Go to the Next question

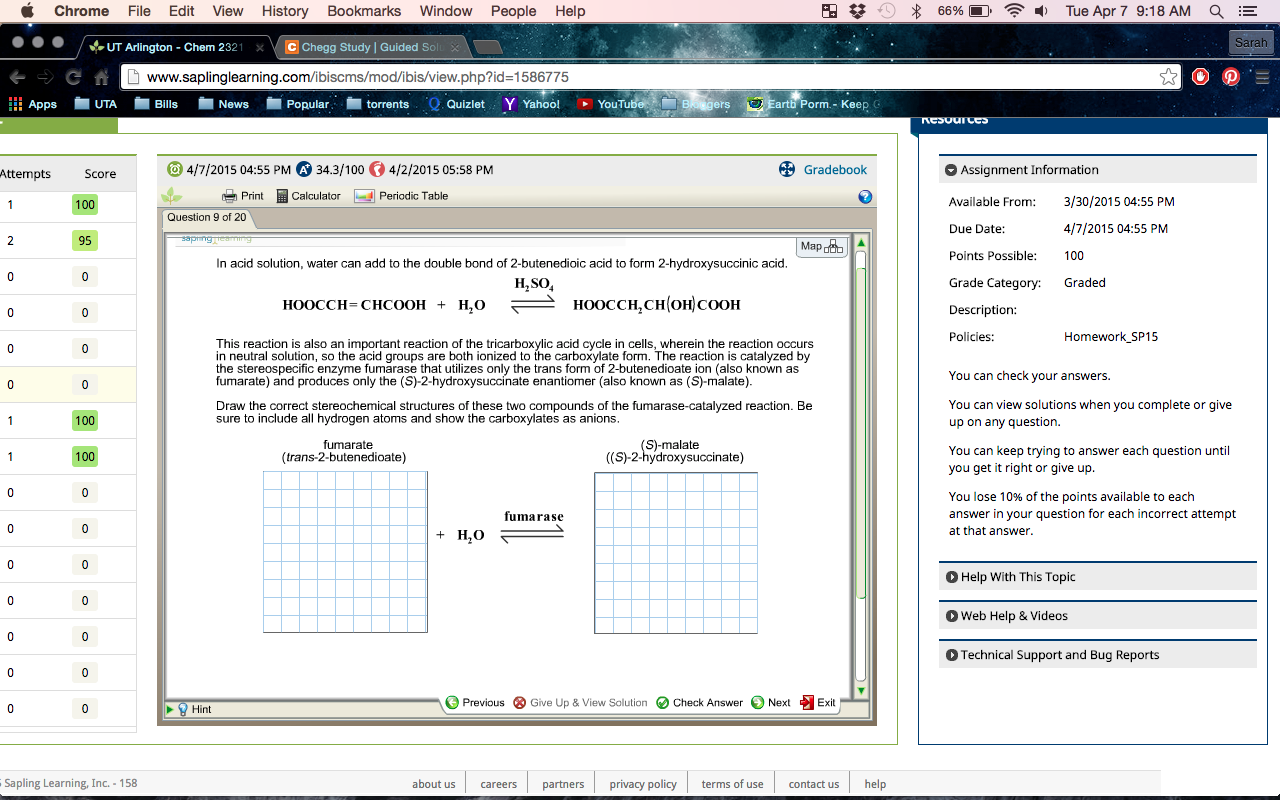(x=771, y=703)
